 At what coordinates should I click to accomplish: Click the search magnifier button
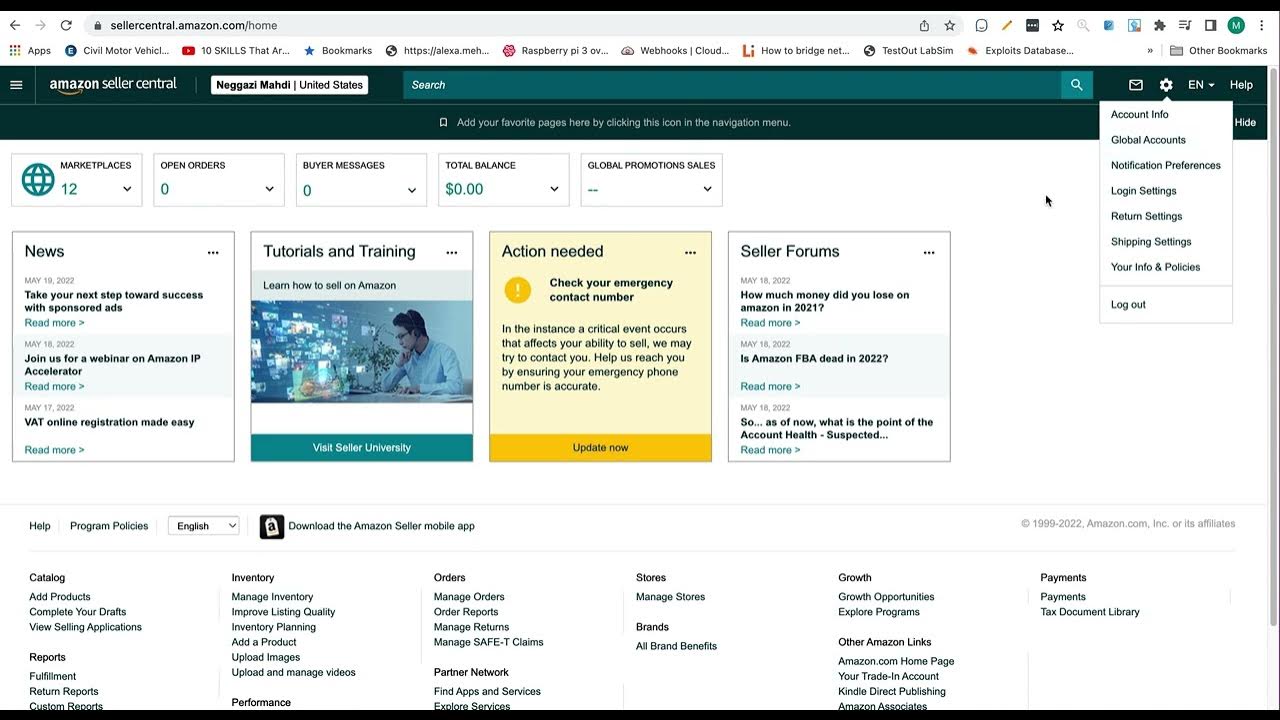(x=1077, y=85)
